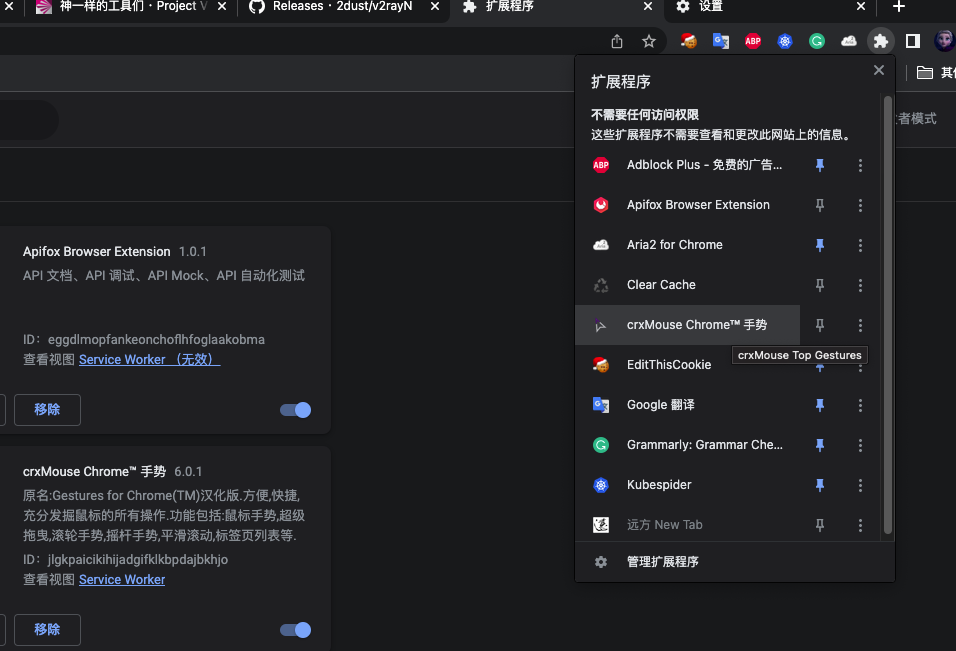Click the share page icon
Viewport: 956px width, 651px height.
[x=617, y=41]
